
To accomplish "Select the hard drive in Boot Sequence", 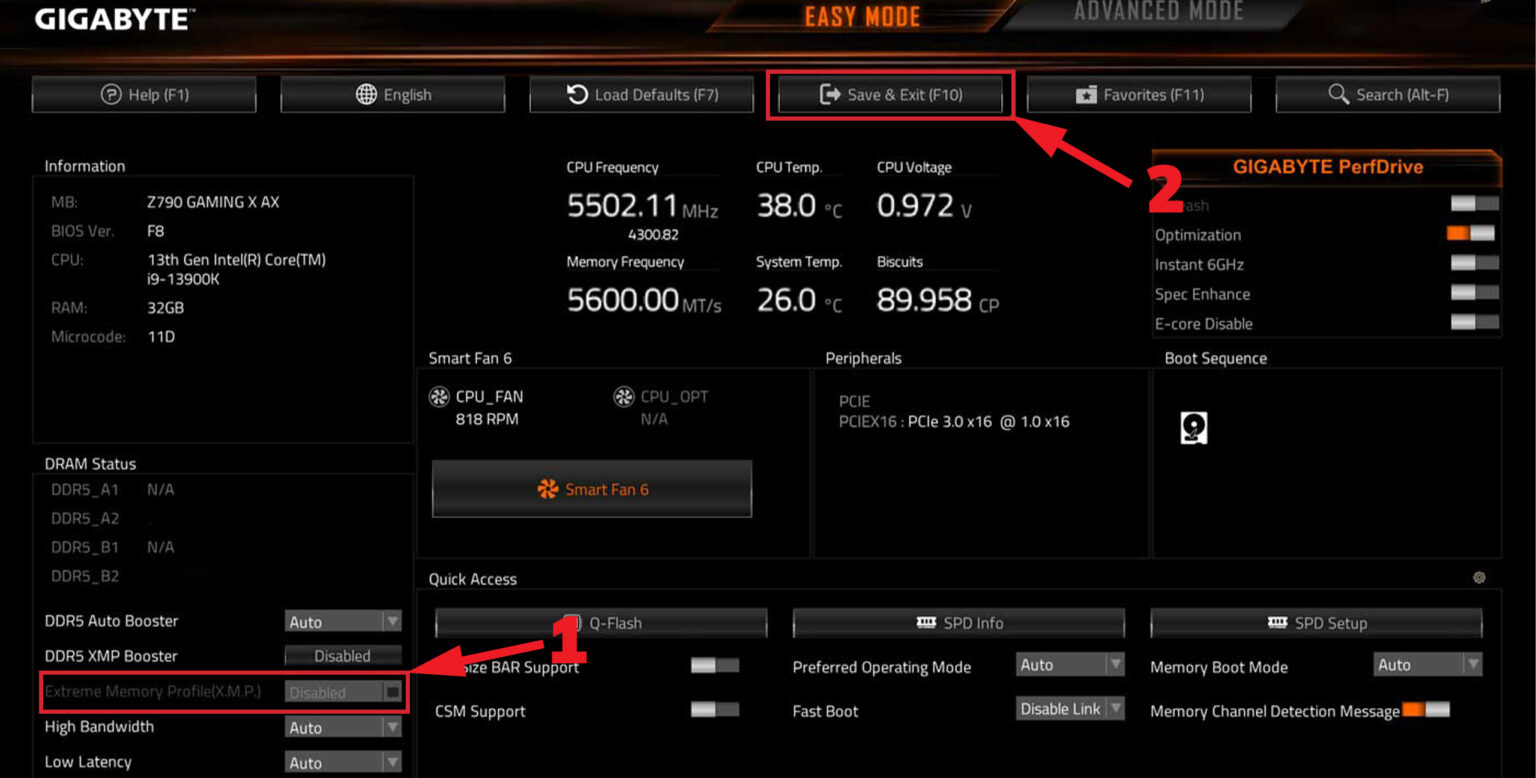I will tap(1192, 427).
